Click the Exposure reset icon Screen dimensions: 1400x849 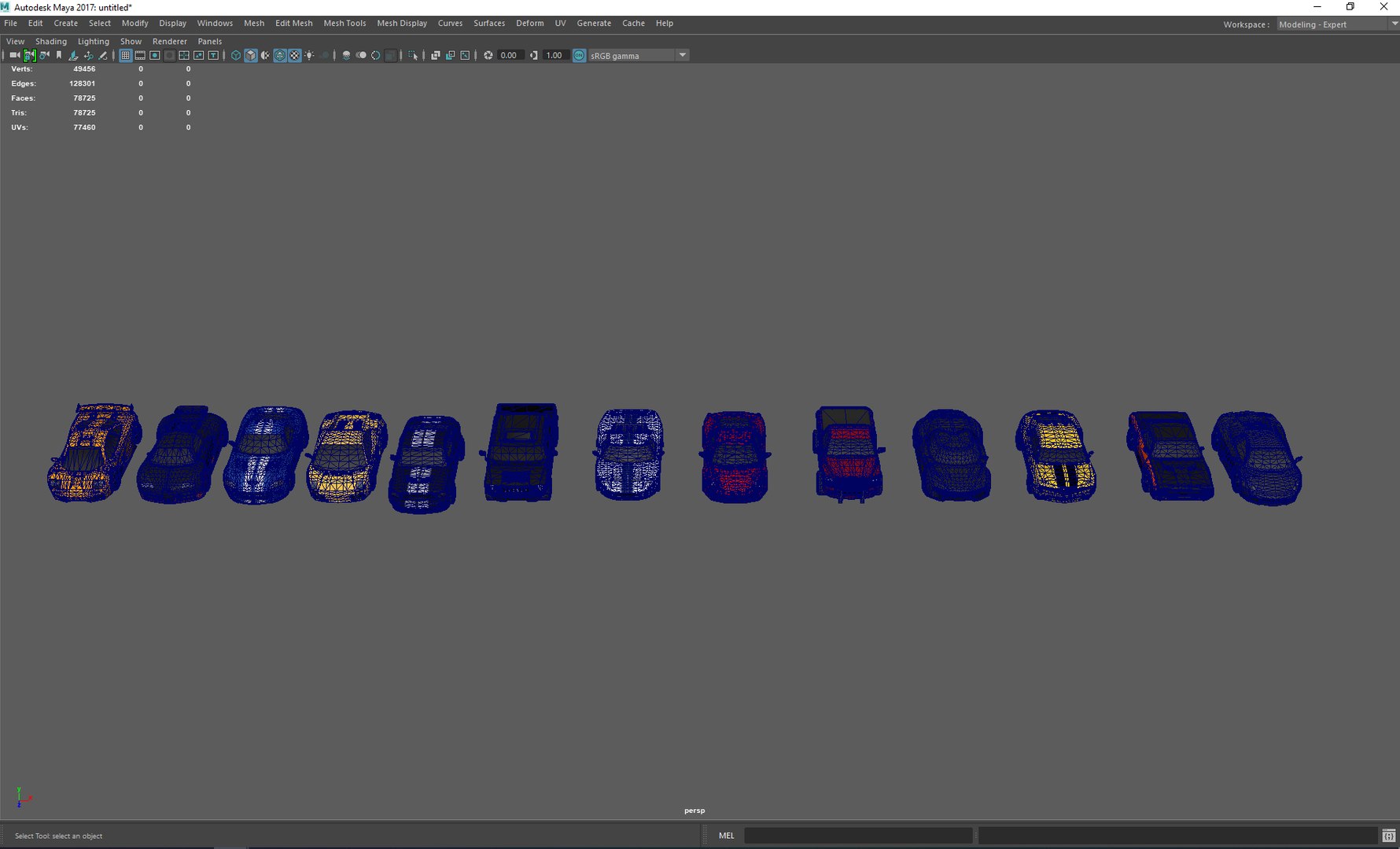488,55
